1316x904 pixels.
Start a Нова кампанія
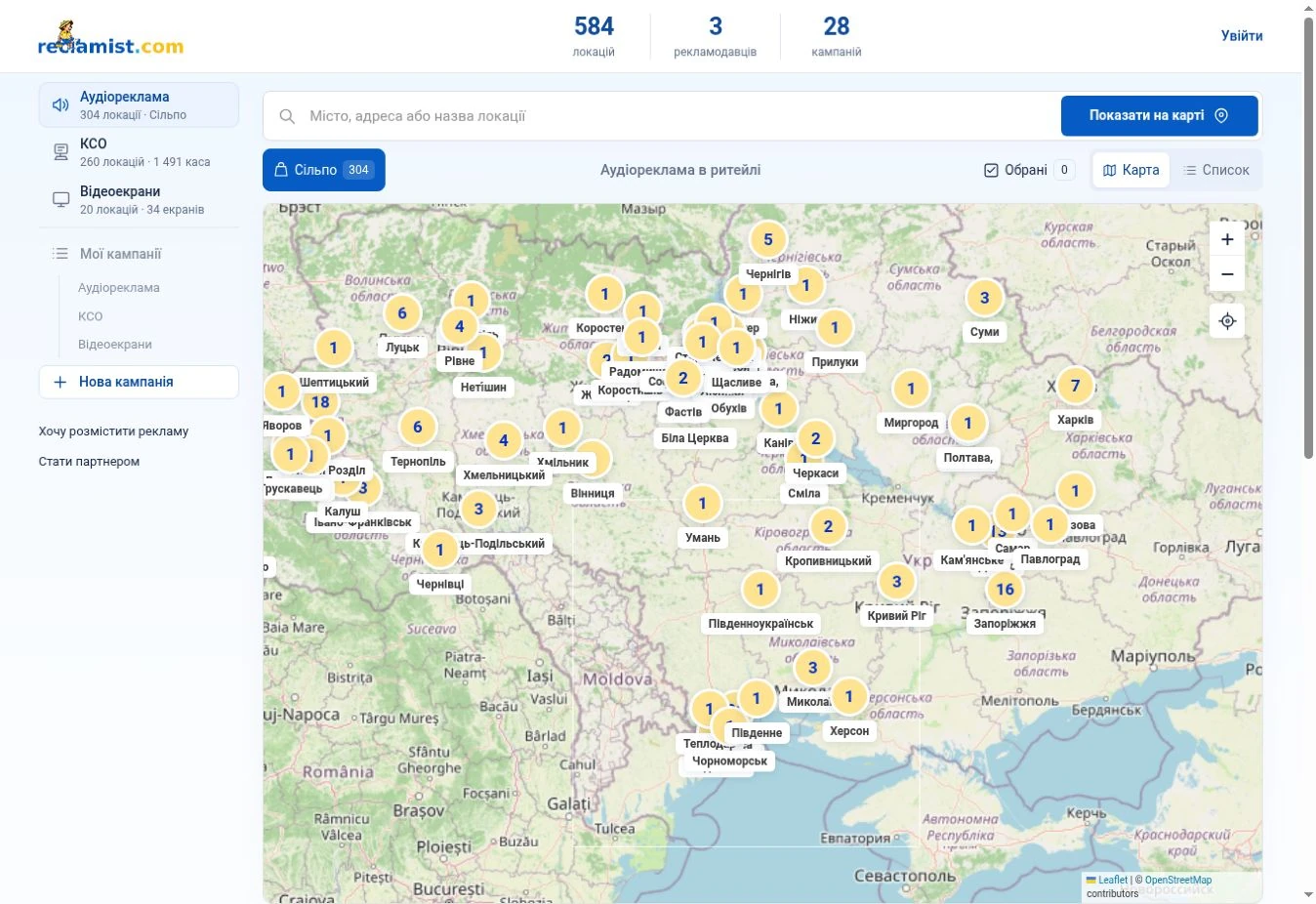pyautogui.click(x=139, y=382)
